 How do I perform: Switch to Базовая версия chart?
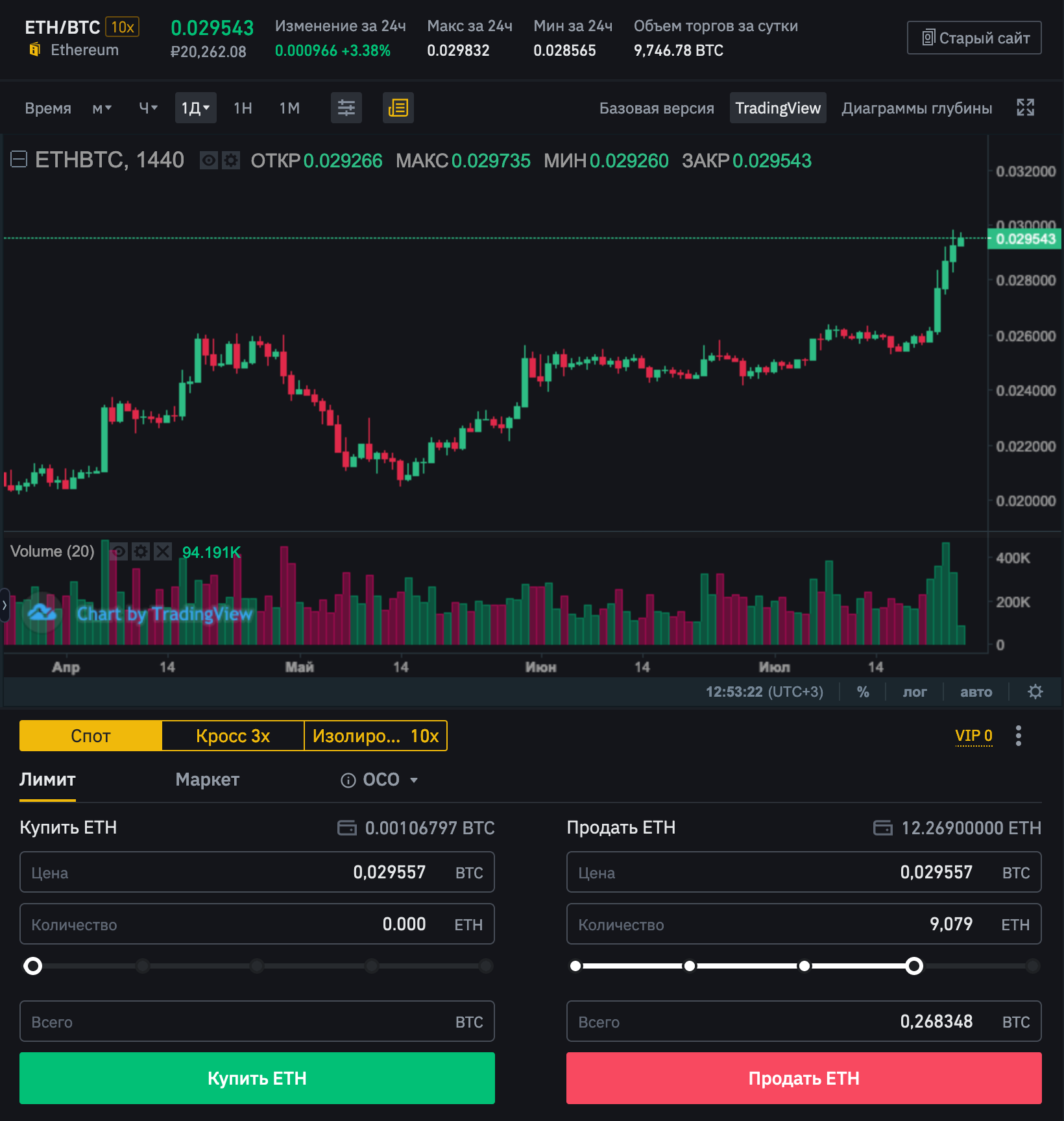pyautogui.click(x=657, y=108)
